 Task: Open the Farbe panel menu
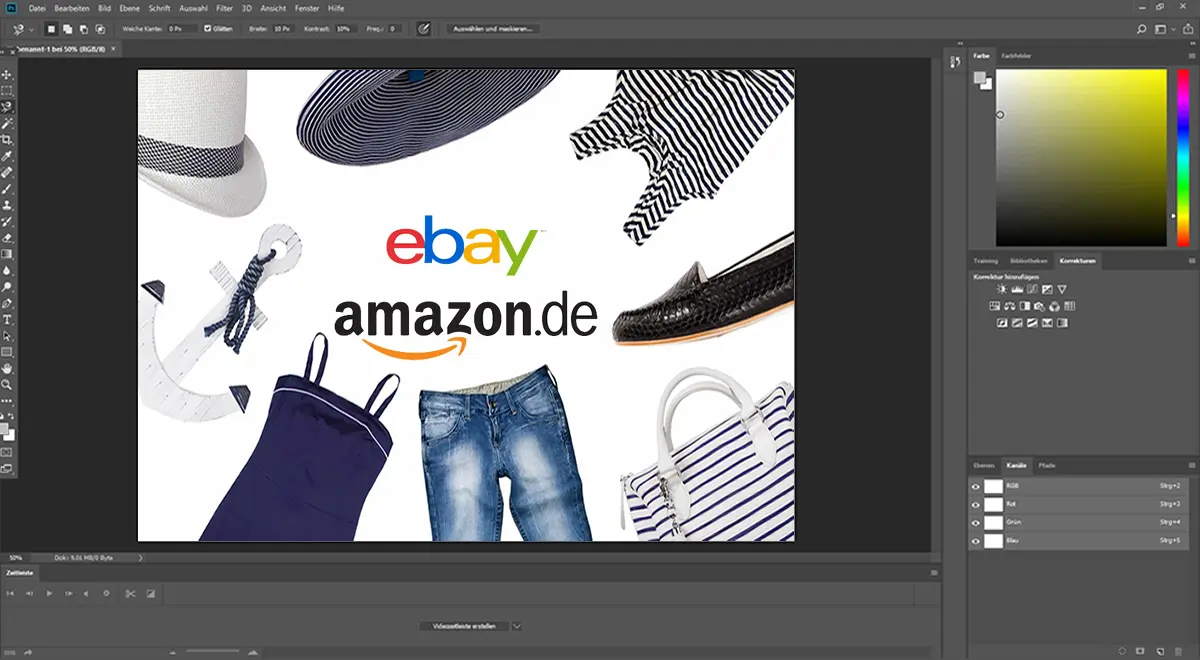point(1191,56)
